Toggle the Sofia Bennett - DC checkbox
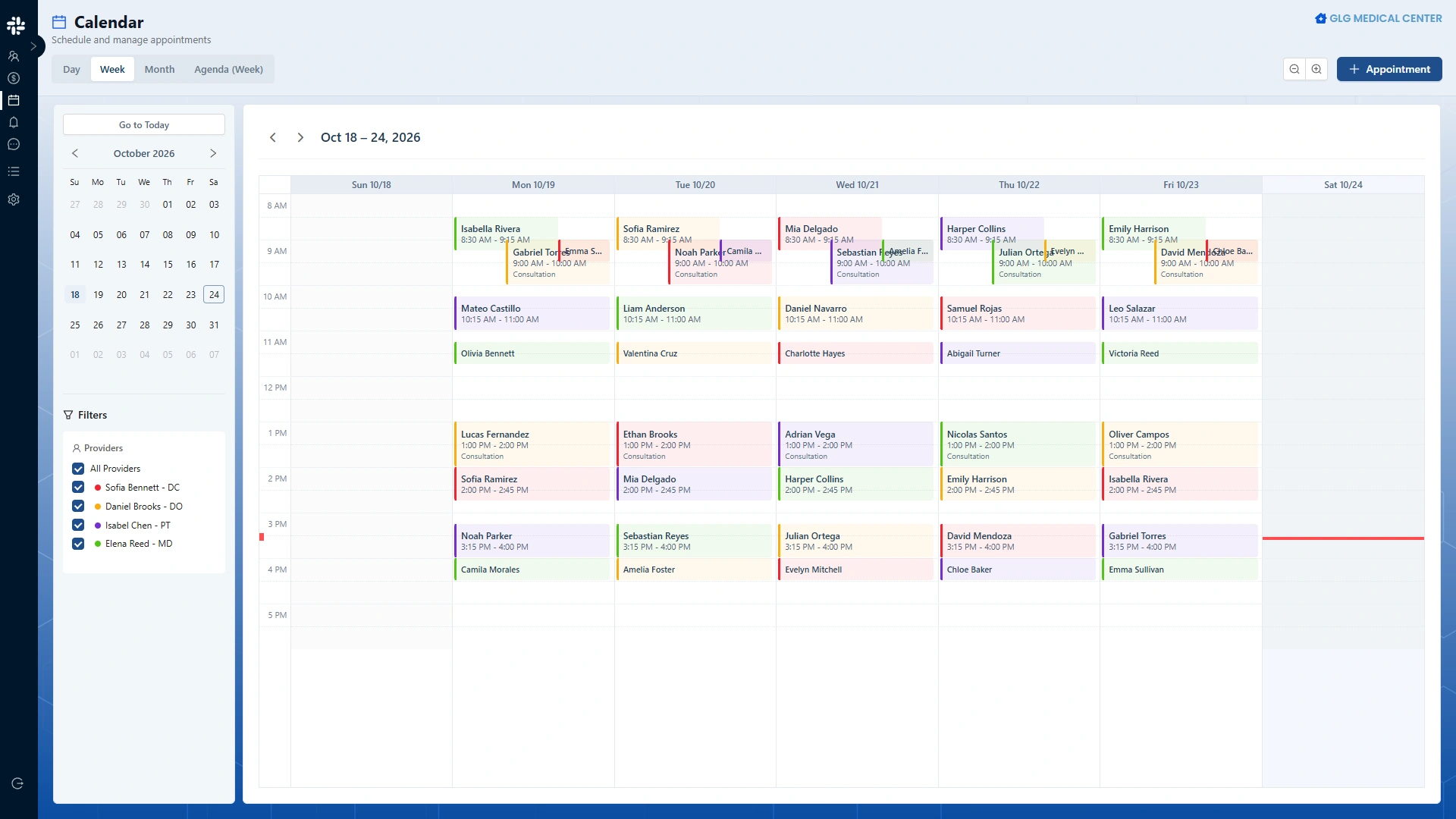 [78, 487]
